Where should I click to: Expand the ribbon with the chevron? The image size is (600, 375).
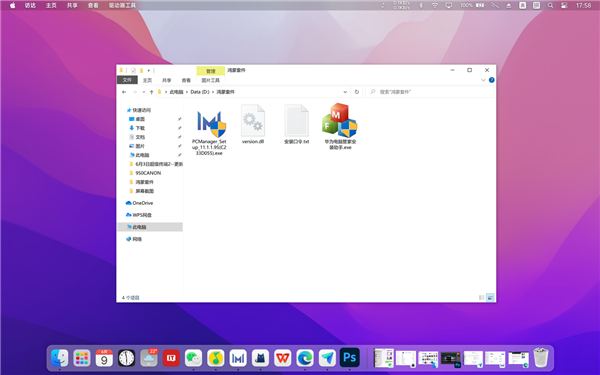click(483, 80)
